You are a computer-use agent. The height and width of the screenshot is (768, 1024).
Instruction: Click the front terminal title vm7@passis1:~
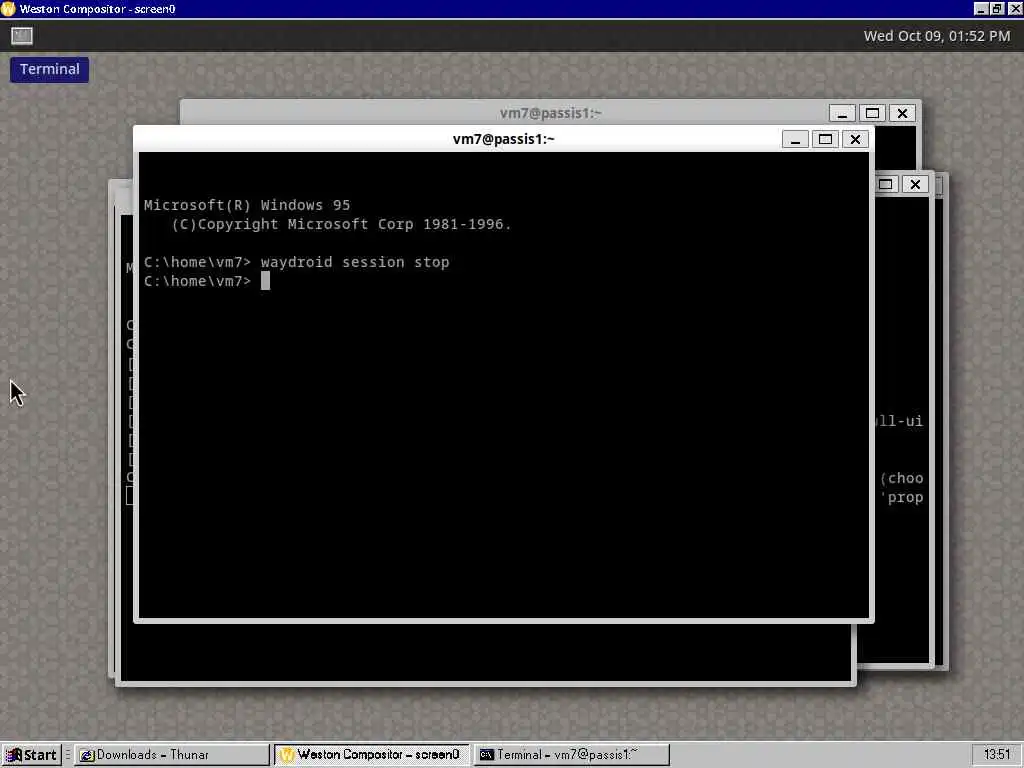[x=504, y=139]
